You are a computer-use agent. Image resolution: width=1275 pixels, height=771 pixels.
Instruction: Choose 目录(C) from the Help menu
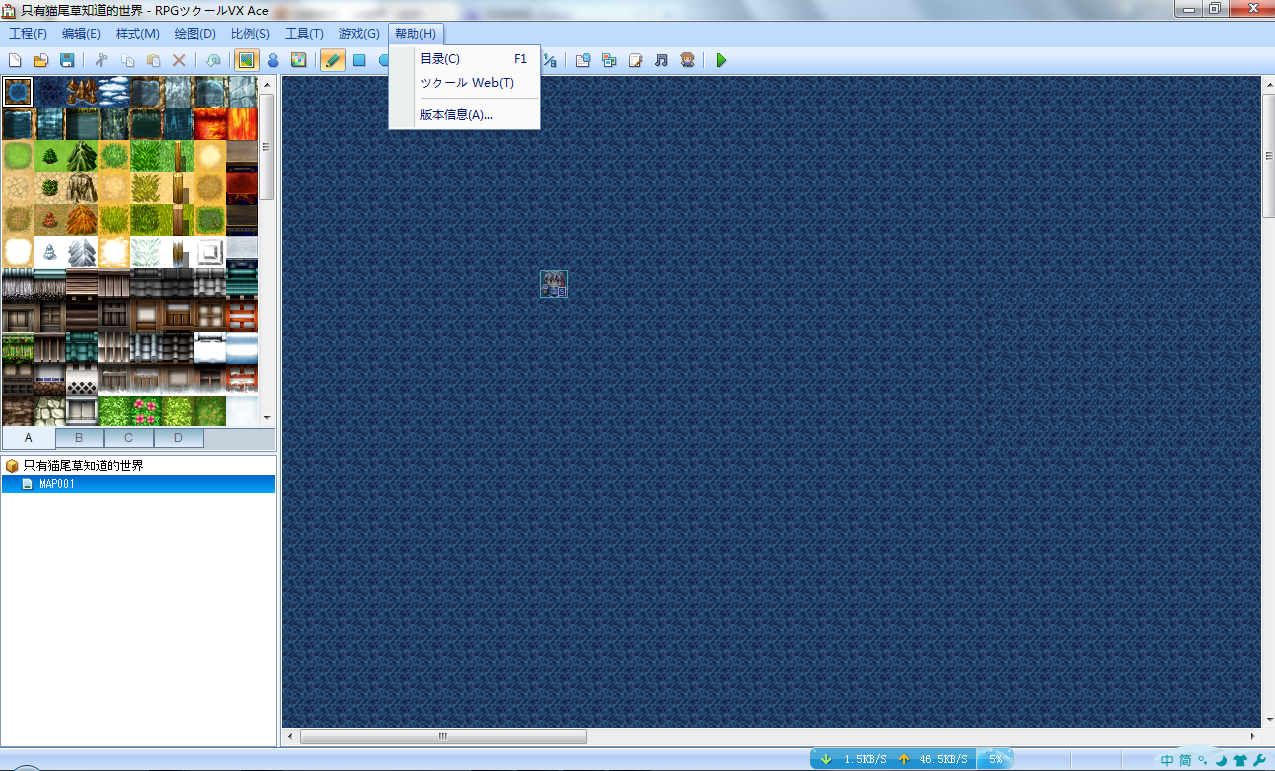[x=440, y=59]
